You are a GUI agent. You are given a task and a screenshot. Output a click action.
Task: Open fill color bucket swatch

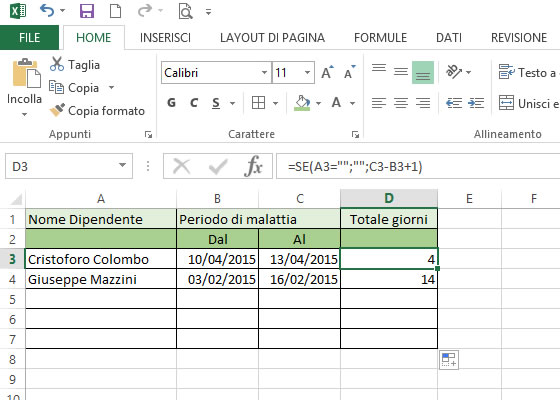point(302,103)
